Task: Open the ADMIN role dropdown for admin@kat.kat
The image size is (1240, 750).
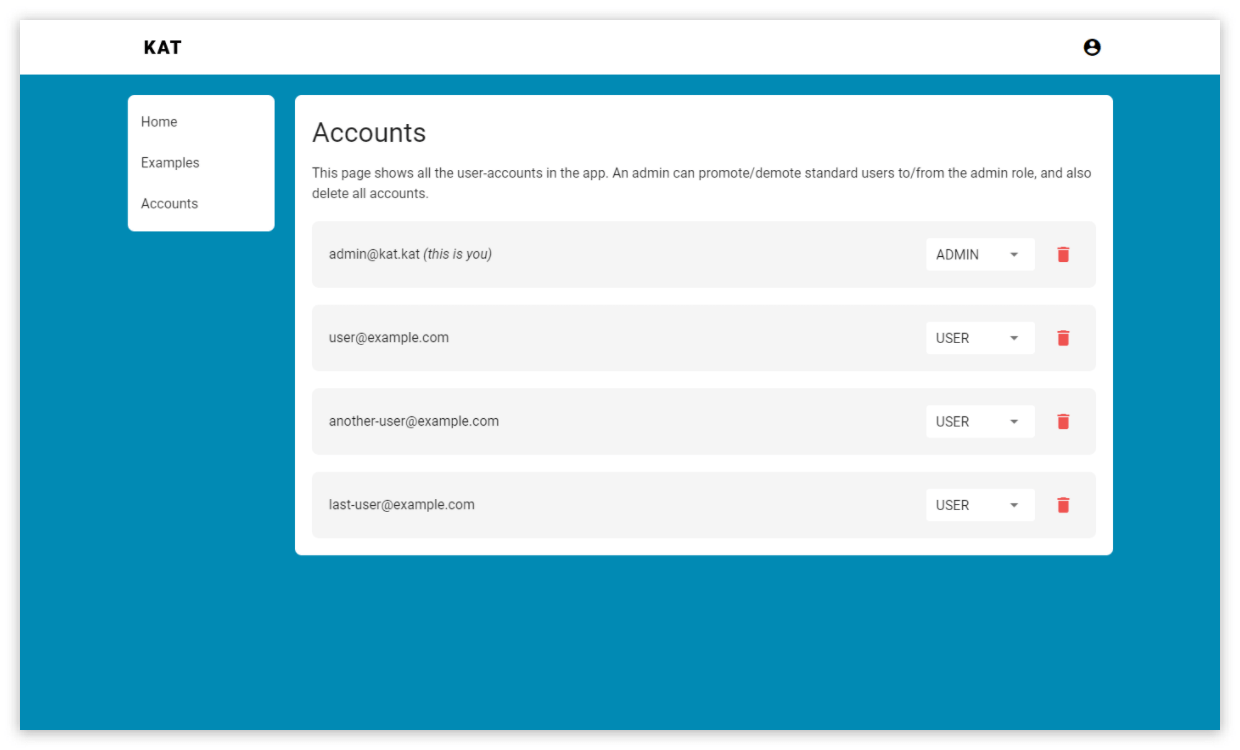Action: tap(980, 255)
